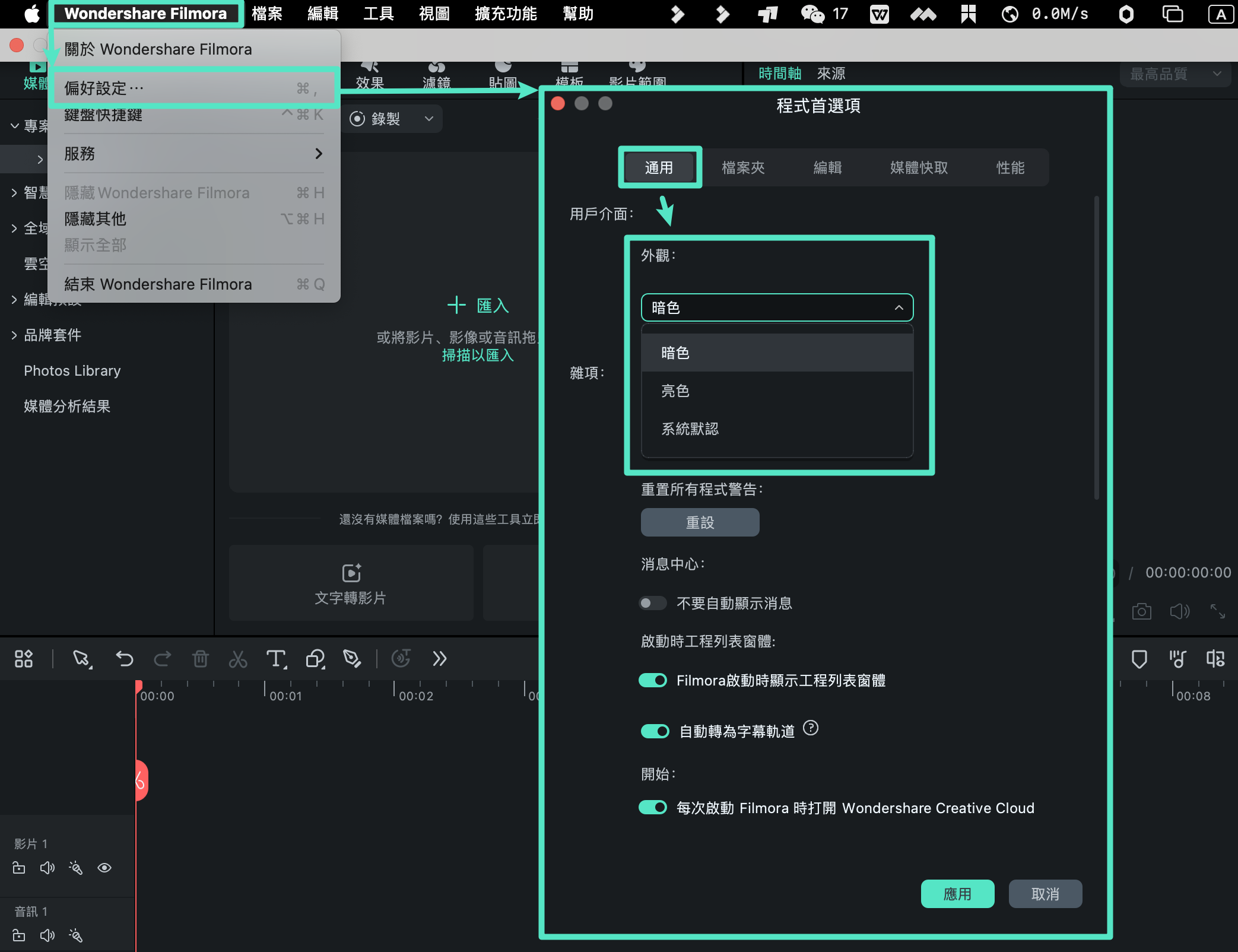This screenshot has height=952, width=1238.
Task: Click the snapshot camera icon in preview
Action: tap(1141, 611)
